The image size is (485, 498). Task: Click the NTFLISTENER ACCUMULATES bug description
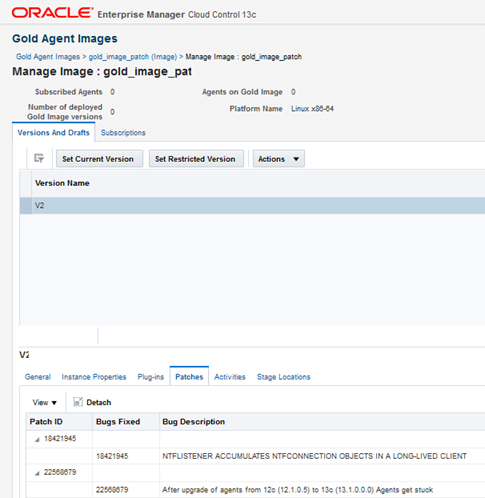click(314, 456)
